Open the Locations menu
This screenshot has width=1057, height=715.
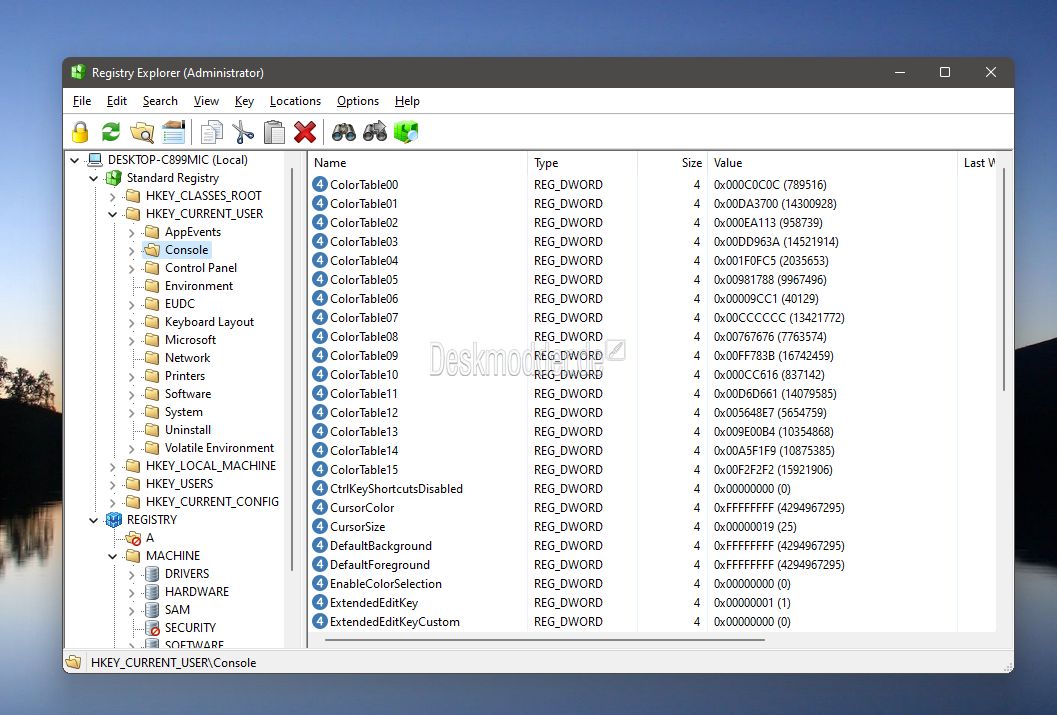(x=295, y=101)
